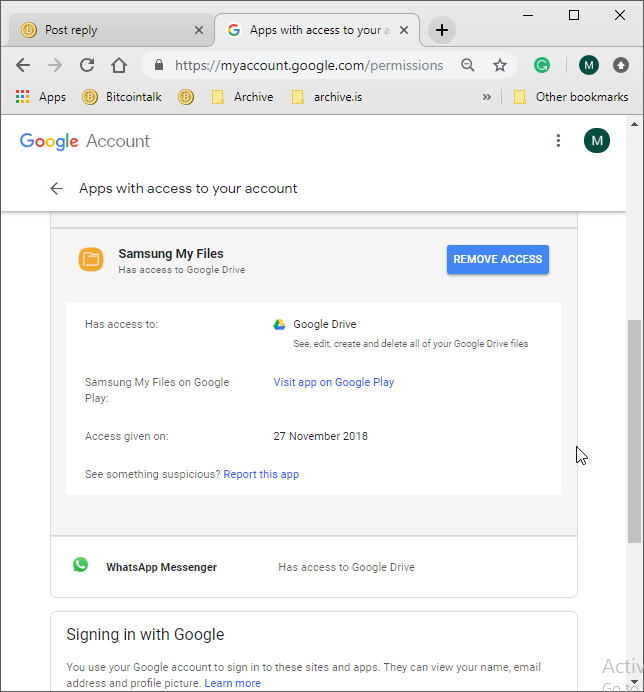This screenshot has width=644, height=692.
Task: Open the three-dot Google Account menu
Action: coord(558,141)
